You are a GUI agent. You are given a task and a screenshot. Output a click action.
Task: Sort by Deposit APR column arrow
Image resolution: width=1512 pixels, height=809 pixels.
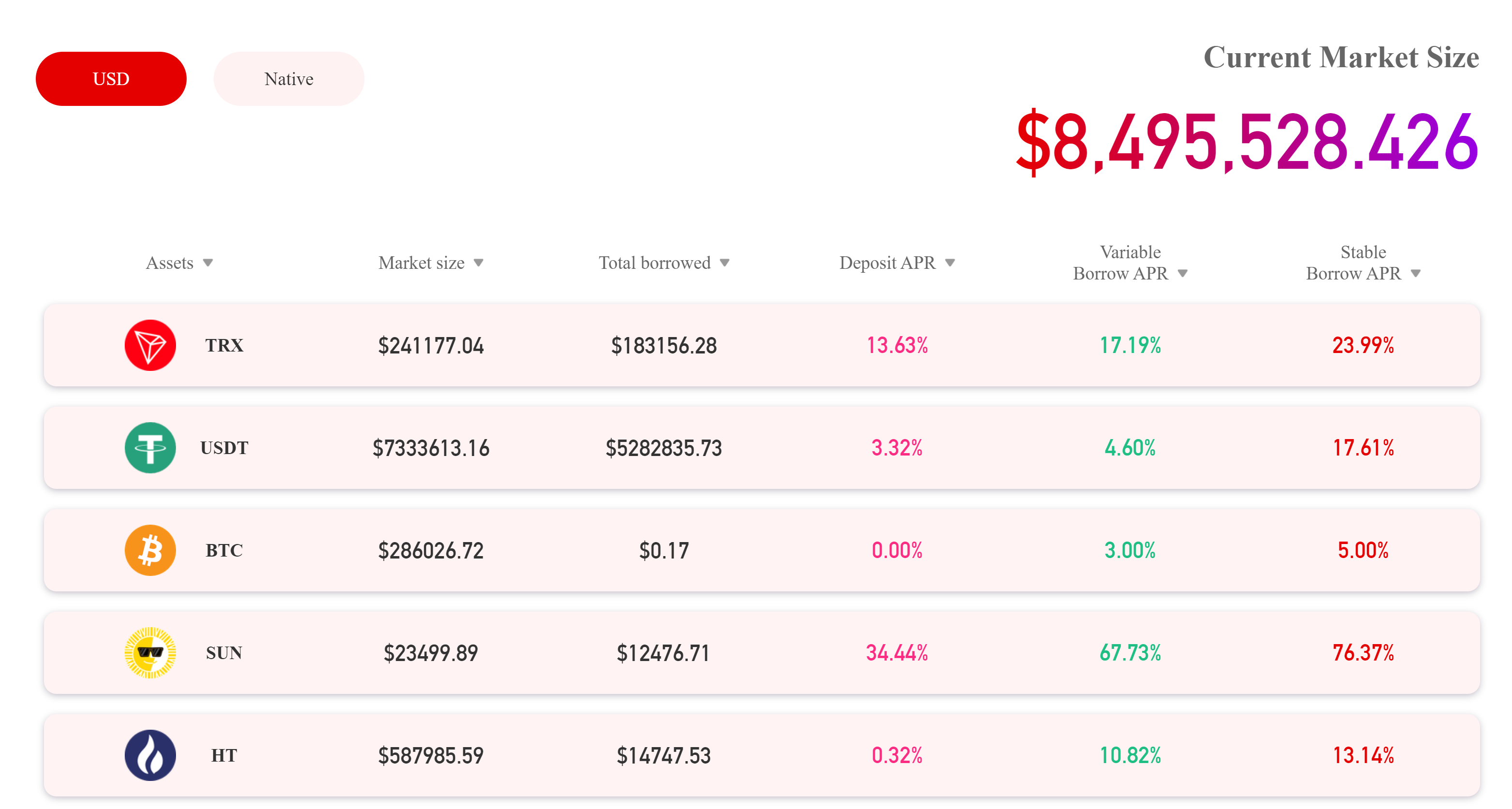tap(950, 263)
